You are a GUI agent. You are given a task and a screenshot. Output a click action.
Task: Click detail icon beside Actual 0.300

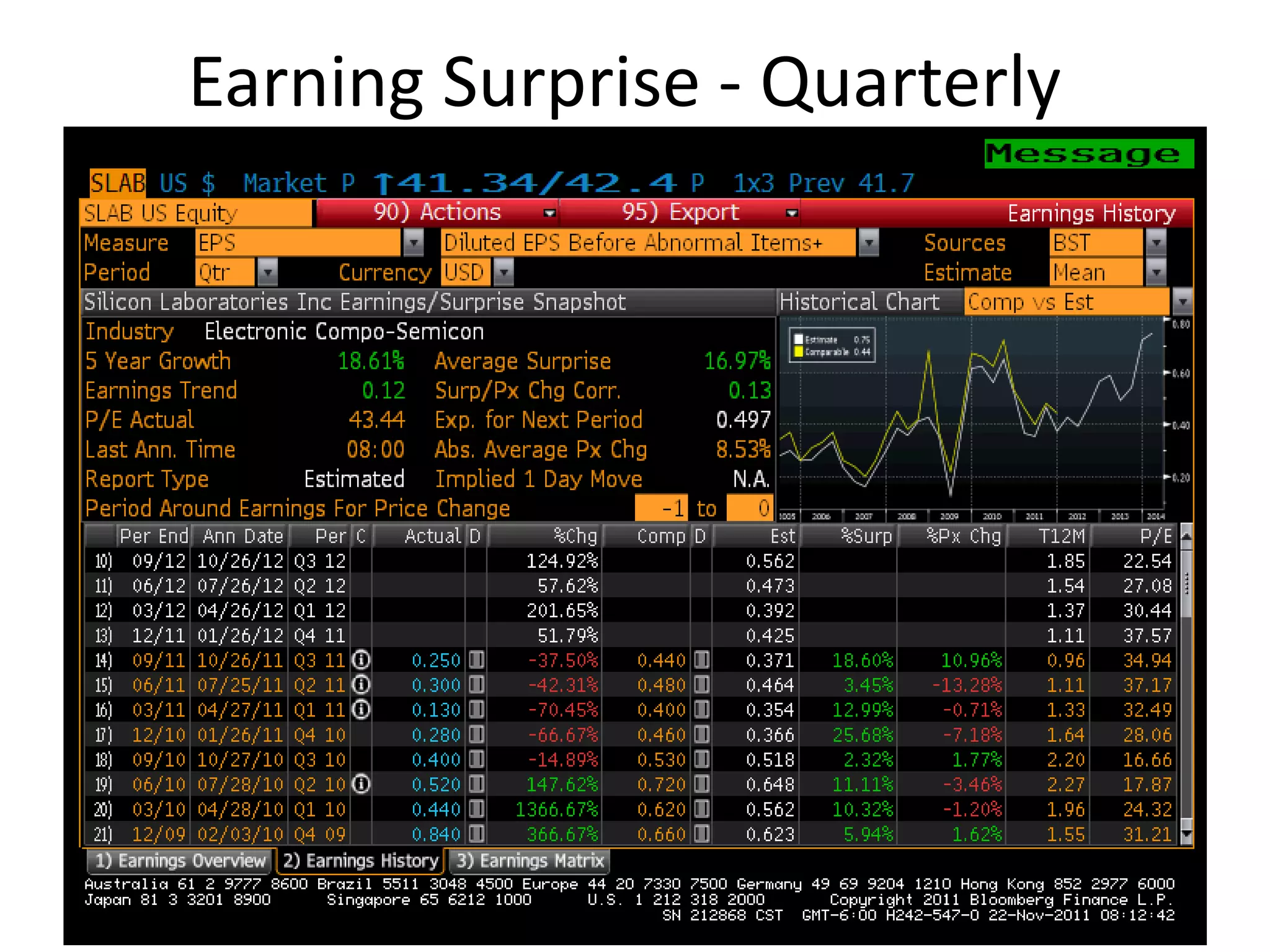point(476,685)
